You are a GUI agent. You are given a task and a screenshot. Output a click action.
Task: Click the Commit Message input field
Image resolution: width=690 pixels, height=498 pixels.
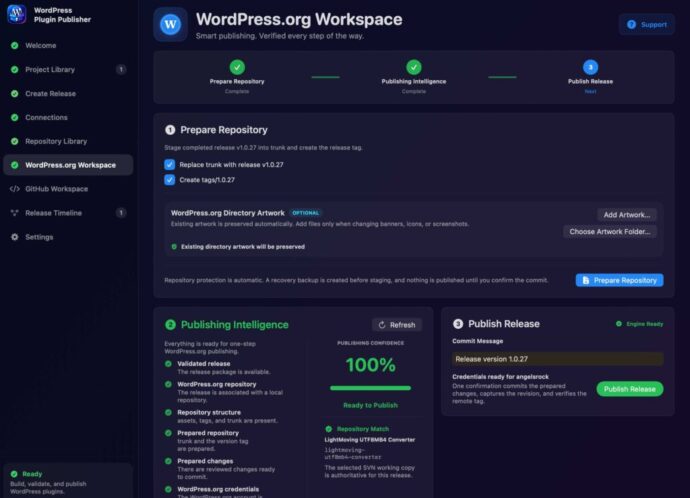557,359
